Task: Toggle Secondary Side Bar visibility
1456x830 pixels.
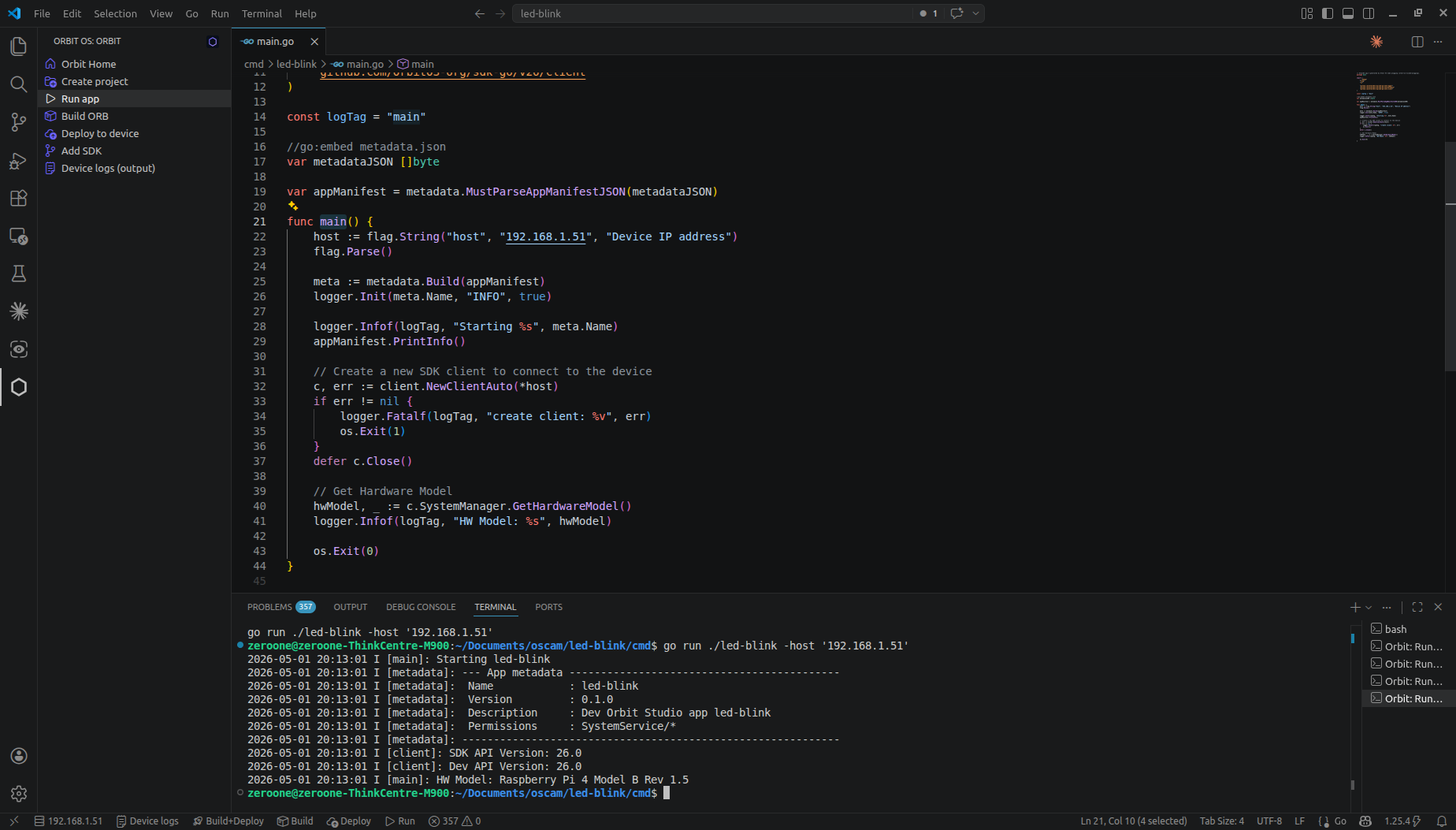Action: point(1369,13)
